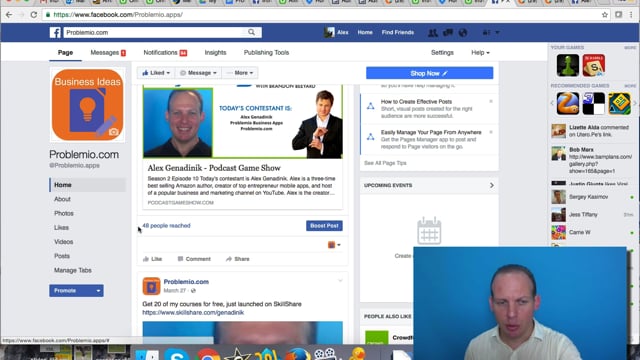Click the '48 people reached' link
This screenshot has width=640, height=360.
(167, 226)
